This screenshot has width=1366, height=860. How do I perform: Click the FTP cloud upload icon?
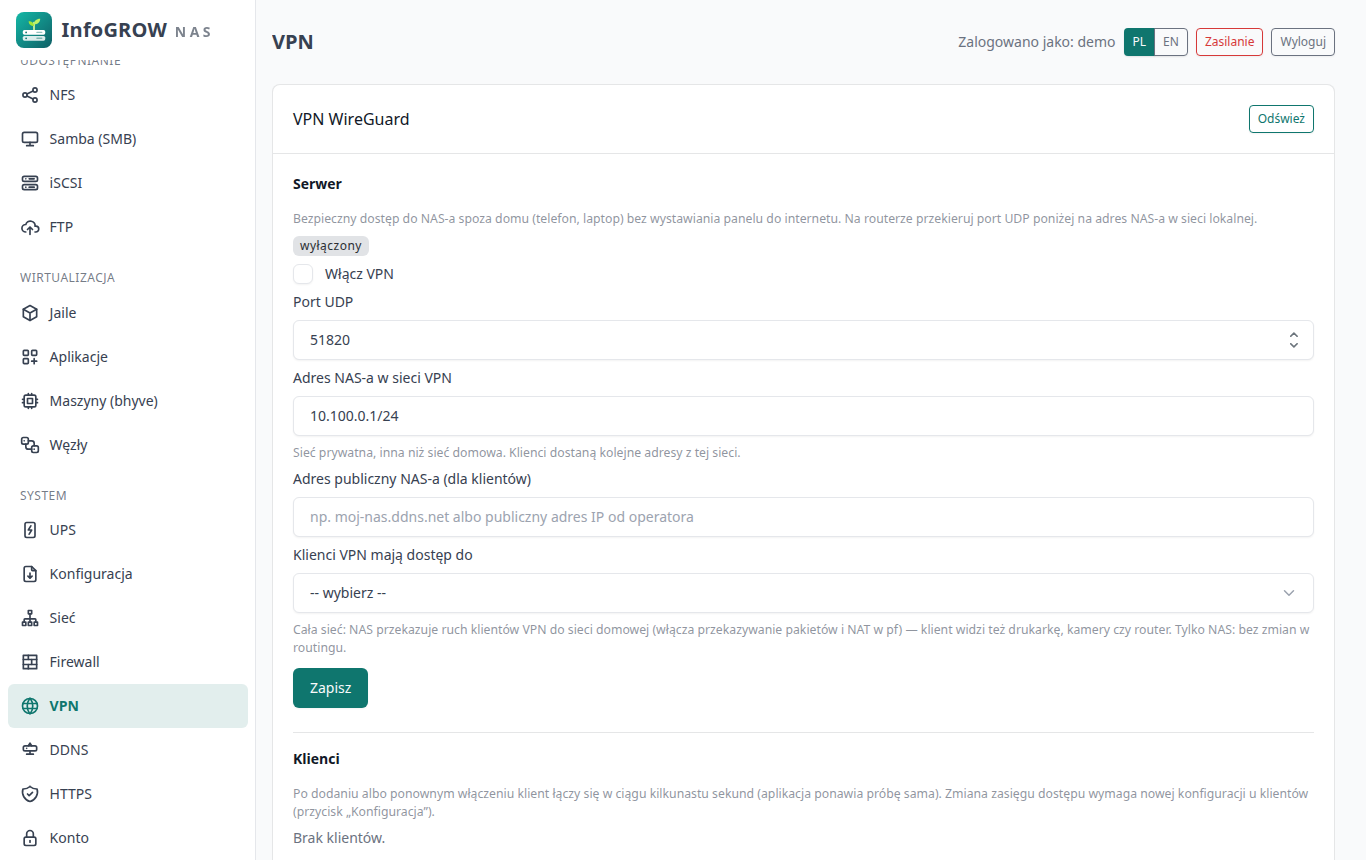click(x=30, y=227)
